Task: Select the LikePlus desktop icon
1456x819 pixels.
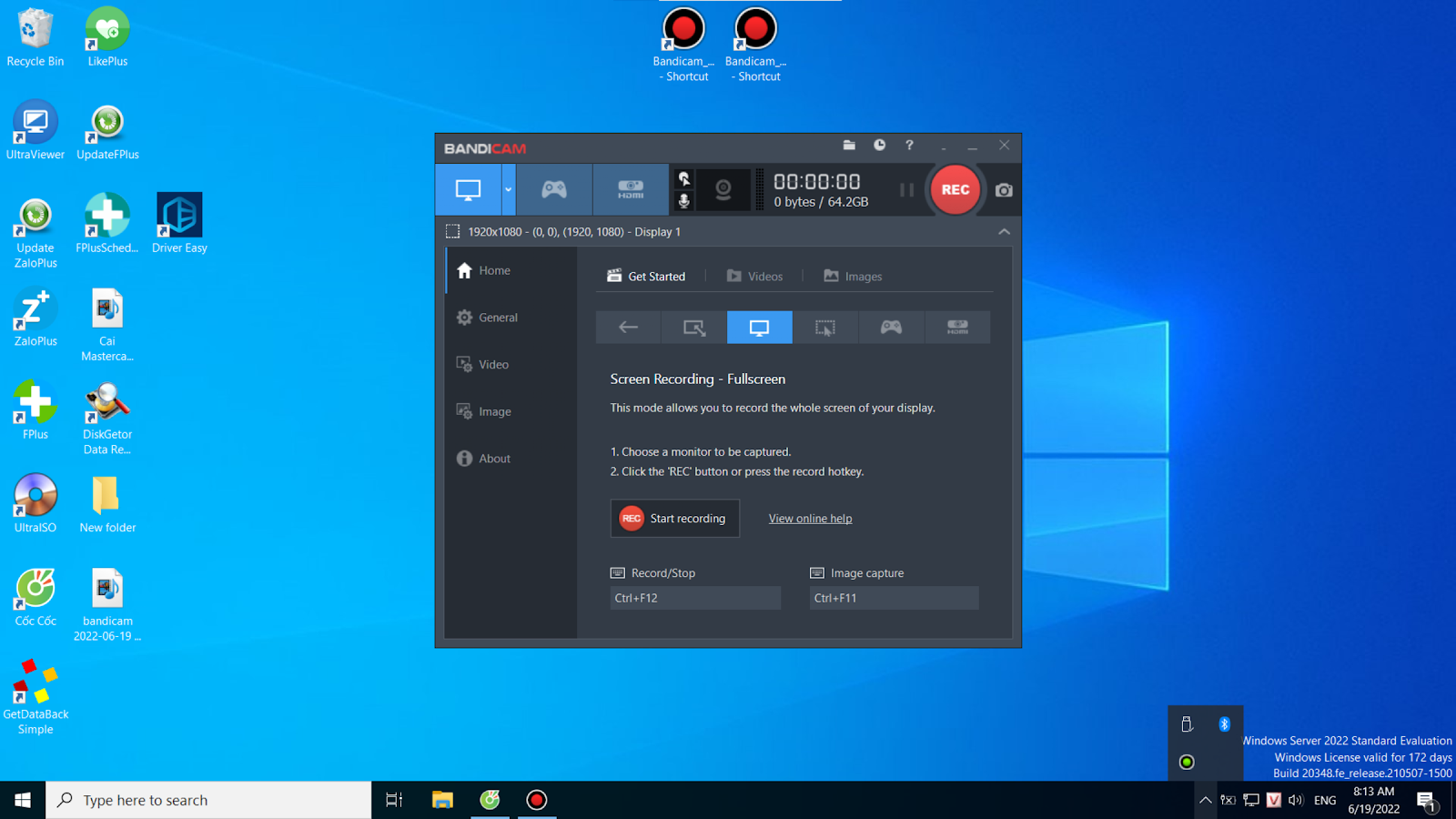Action: click(107, 38)
